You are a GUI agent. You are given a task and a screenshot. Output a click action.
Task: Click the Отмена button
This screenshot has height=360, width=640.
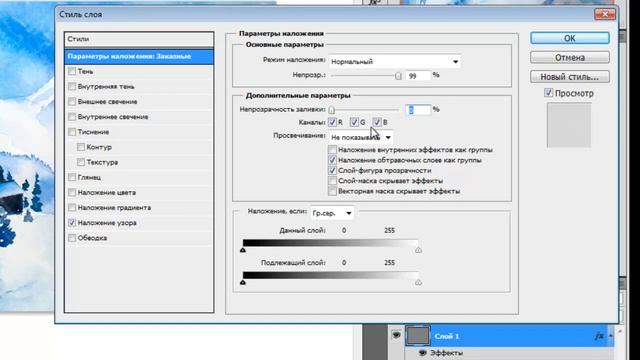click(x=570, y=58)
